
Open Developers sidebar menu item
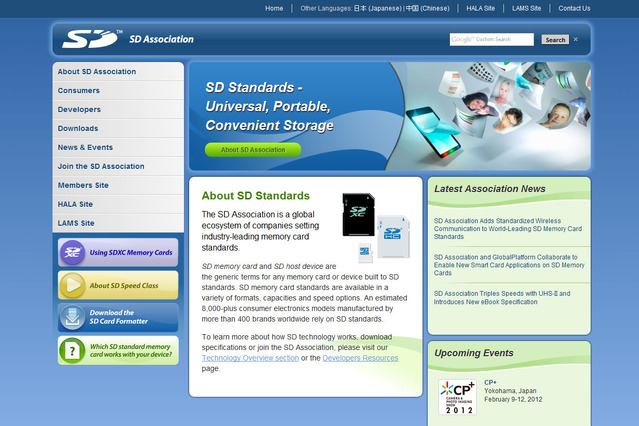(118, 109)
